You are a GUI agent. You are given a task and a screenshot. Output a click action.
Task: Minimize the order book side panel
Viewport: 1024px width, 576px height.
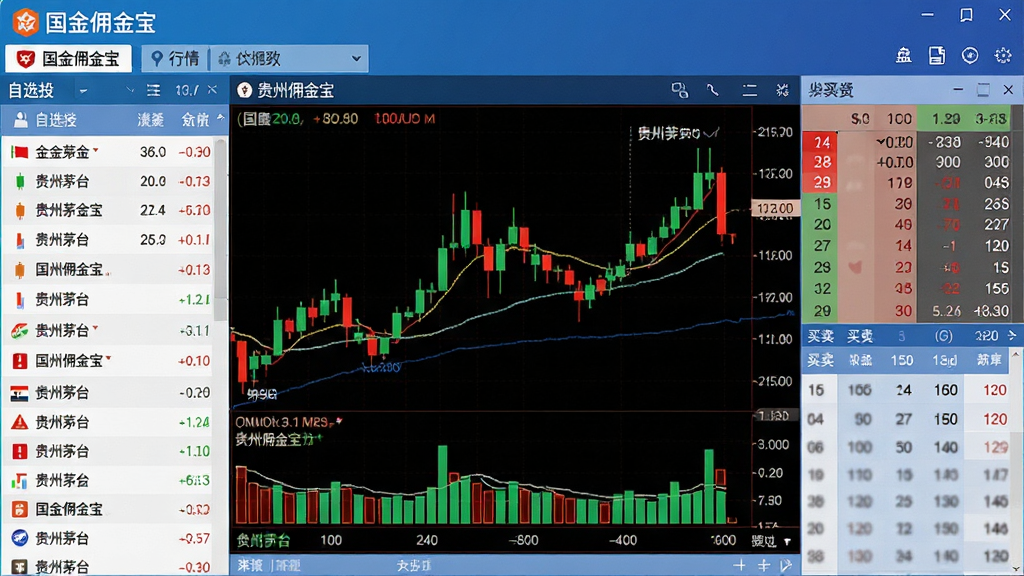[x=957, y=89]
